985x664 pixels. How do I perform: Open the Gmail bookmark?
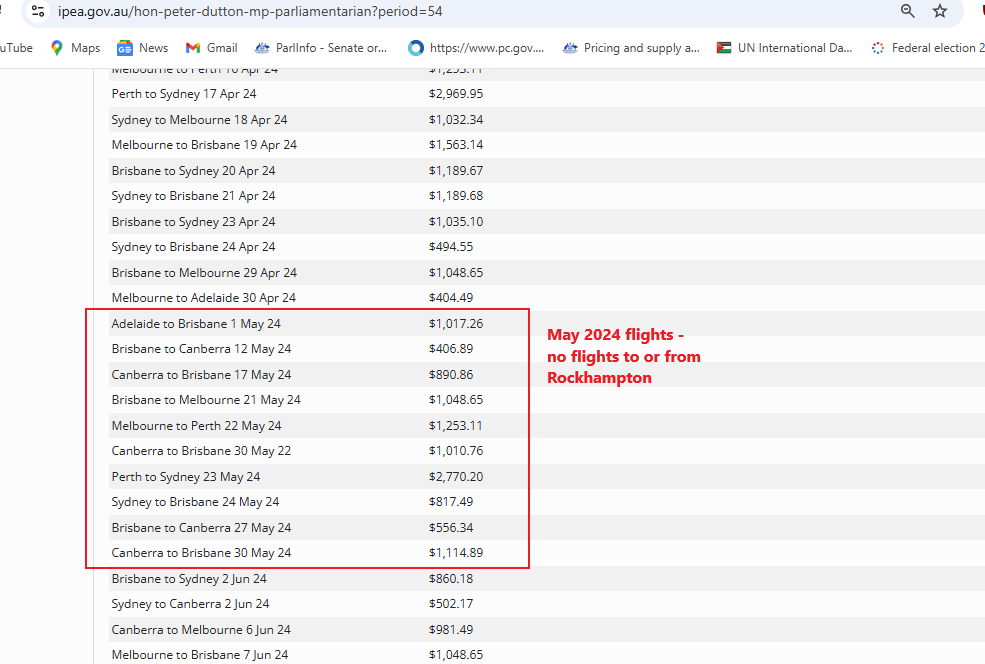click(x=211, y=48)
